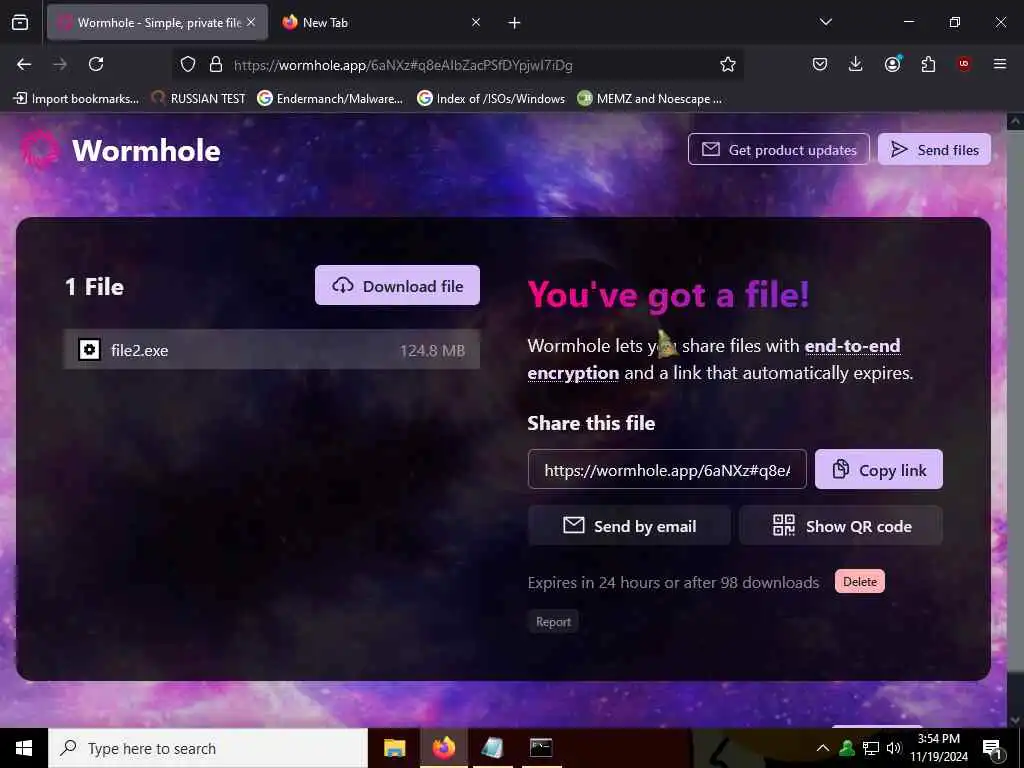Viewport: 1024px width, 768px height.
Task: Open the Firefox downloads panel
Action: (x=856, y=64)
